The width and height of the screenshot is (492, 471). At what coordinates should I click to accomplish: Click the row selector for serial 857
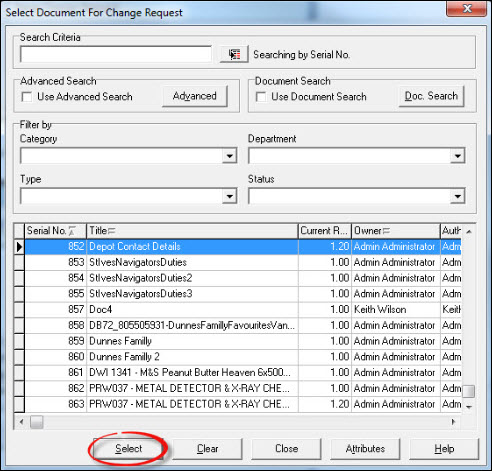(19, 309)
